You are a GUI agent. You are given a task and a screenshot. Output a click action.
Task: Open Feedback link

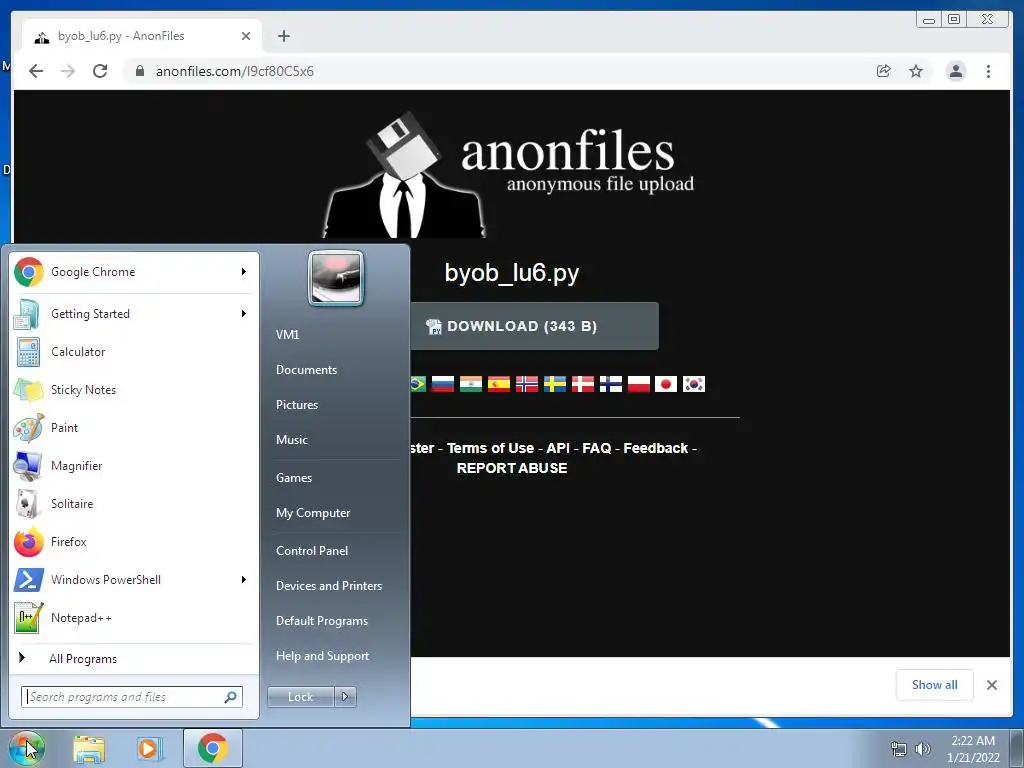tap(656, 448)
